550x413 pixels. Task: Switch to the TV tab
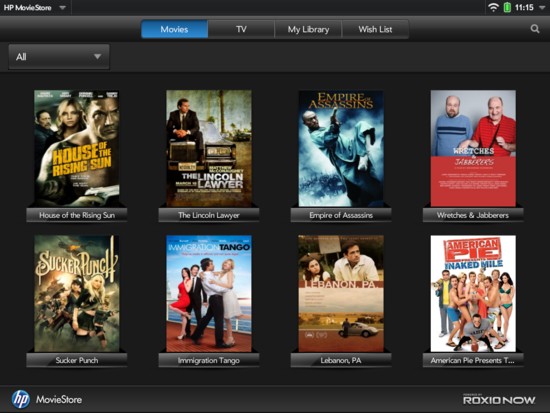241,29
